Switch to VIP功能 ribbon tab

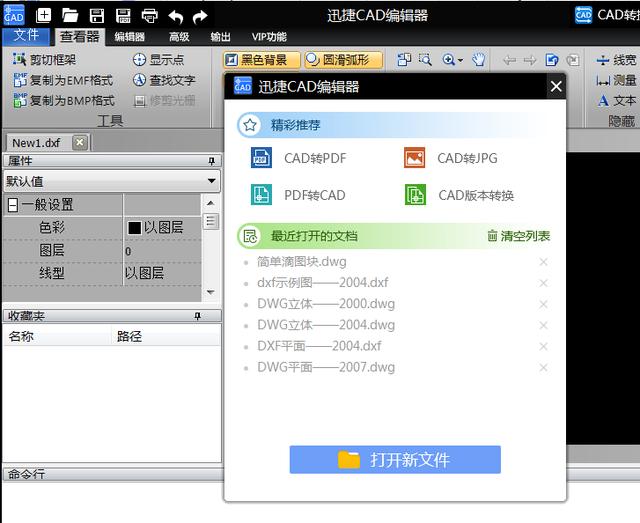tap(269, 37)
